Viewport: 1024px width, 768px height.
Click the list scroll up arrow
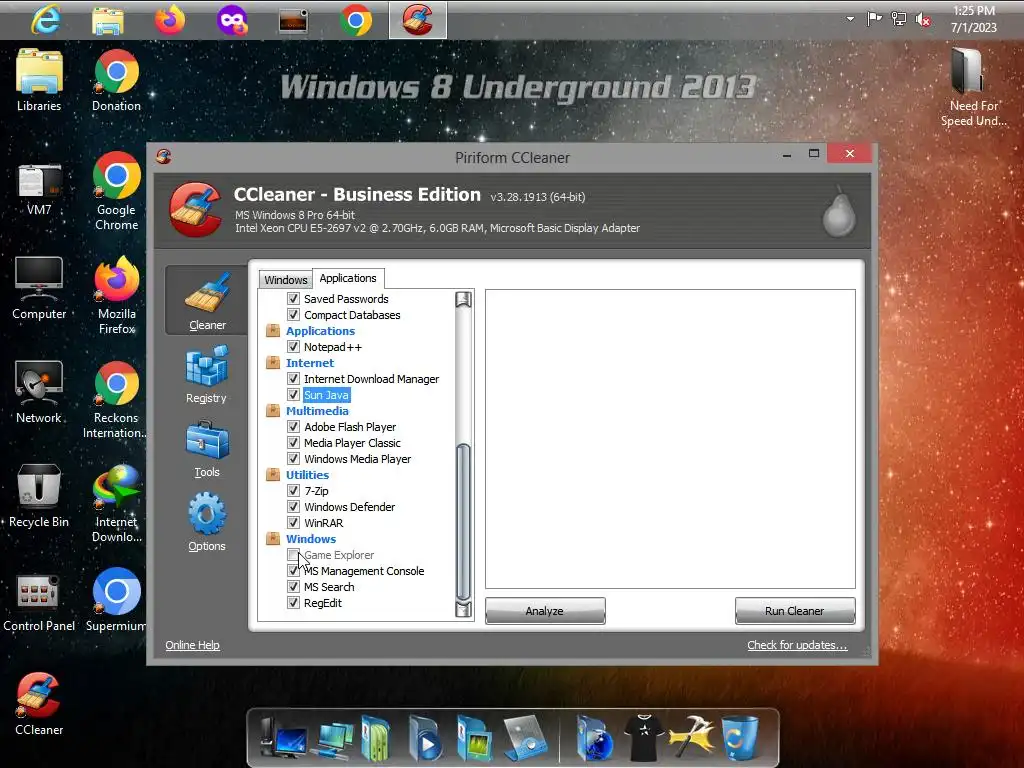(x=464, y=299)
